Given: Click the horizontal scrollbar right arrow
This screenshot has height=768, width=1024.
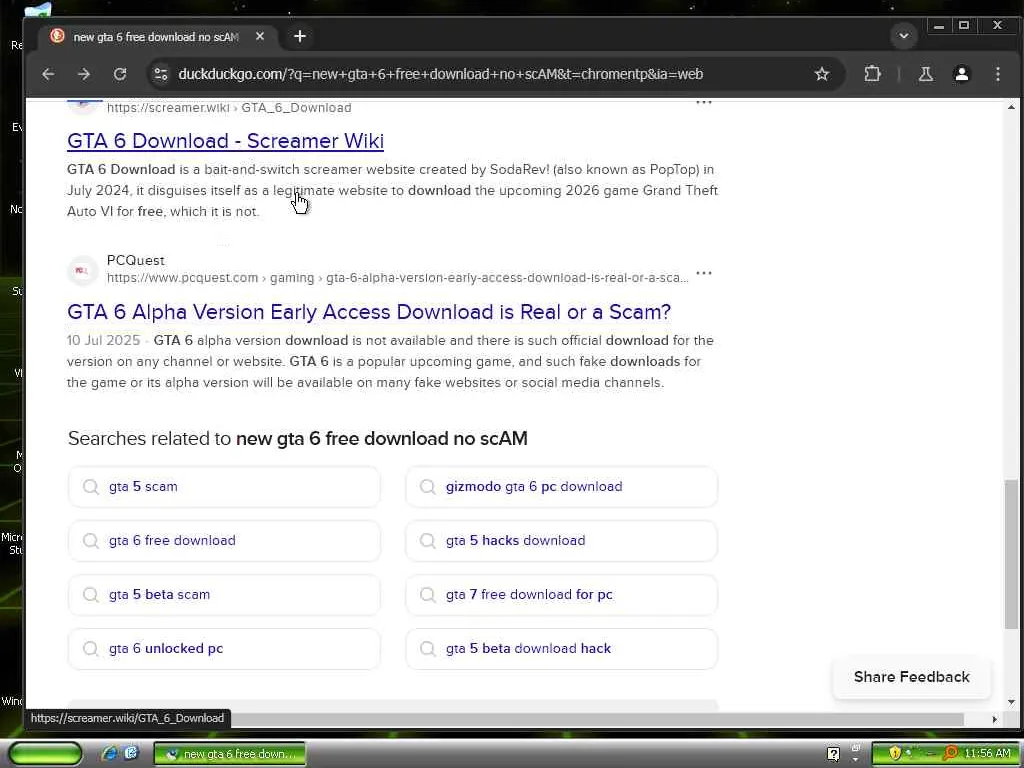Looking at the screenshot, I should point(994,719).
